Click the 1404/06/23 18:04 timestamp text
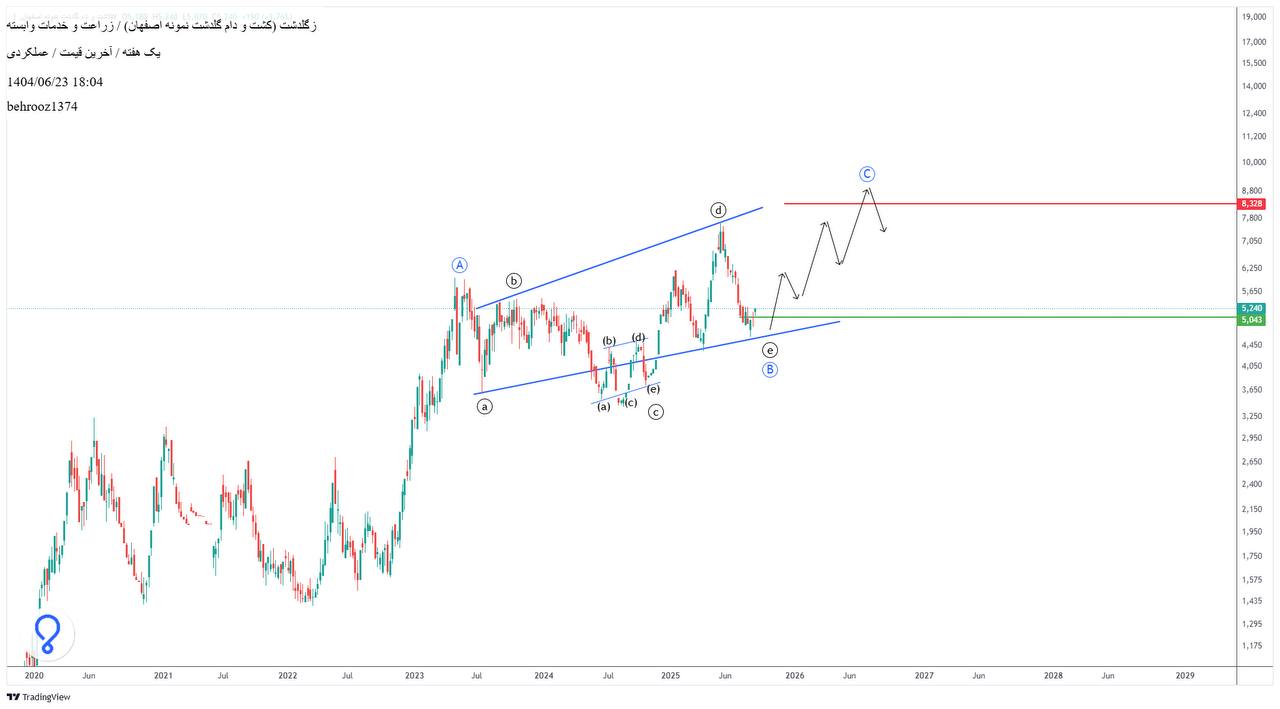The height and width of the screenshot is (709, 1280). coord(55,82)
